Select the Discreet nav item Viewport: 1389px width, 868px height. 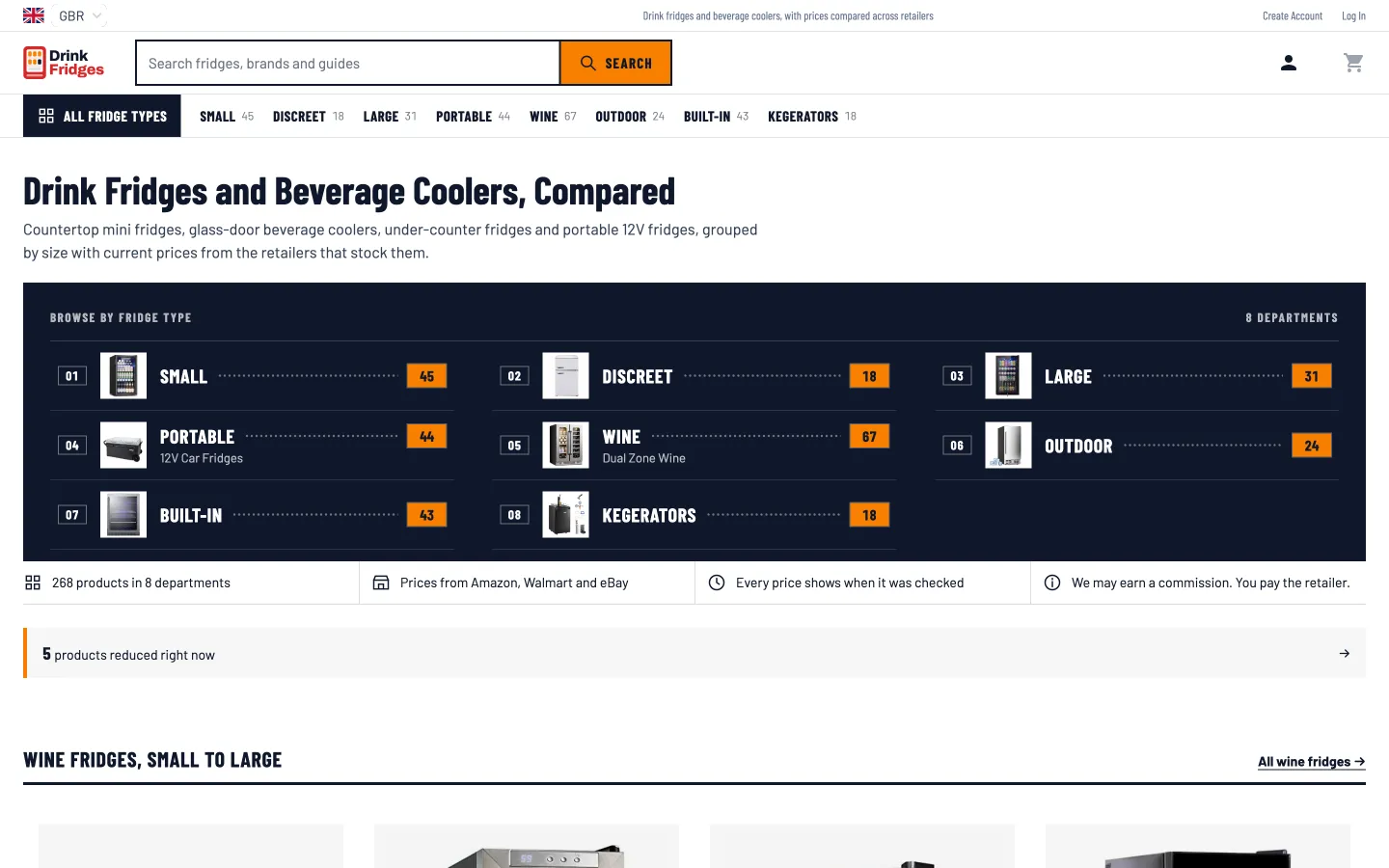tap(309, 116)
